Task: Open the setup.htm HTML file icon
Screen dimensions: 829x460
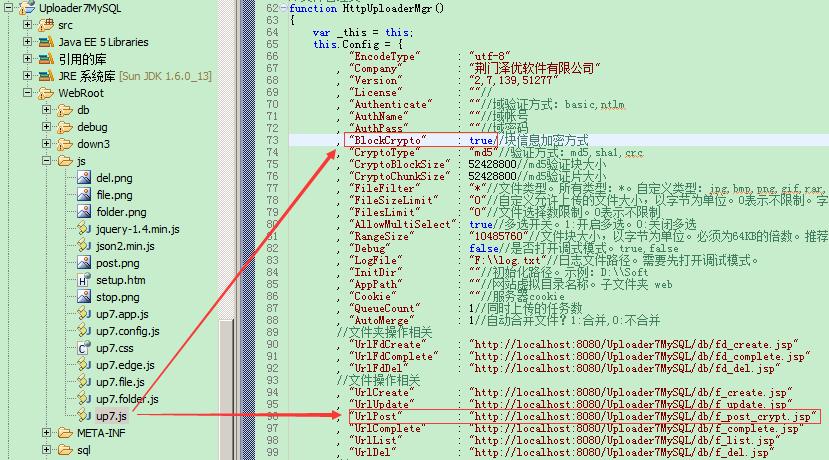Action: (x=84, y=280)
